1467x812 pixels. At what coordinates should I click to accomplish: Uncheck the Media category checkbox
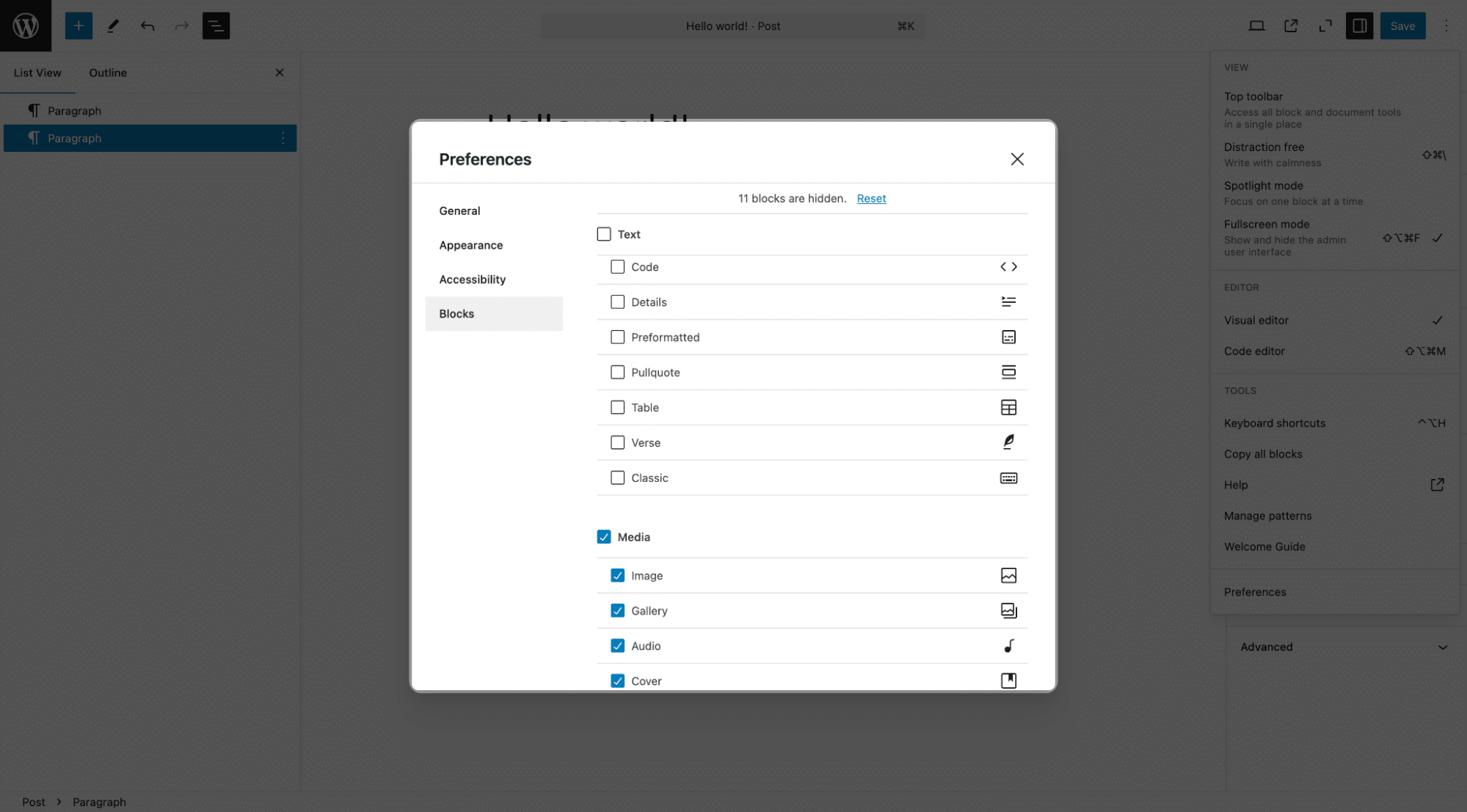pos(603,537)
